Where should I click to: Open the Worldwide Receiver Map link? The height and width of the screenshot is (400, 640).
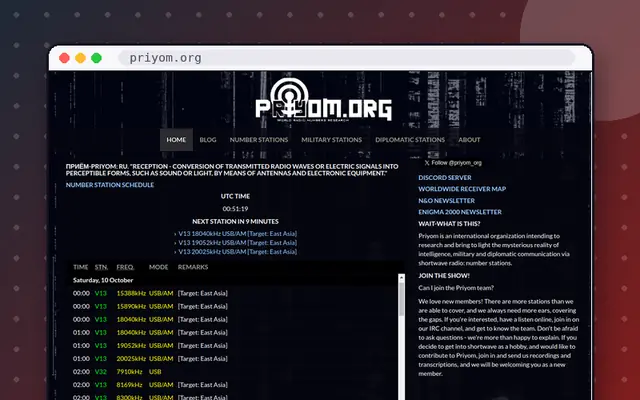(462, 189)
